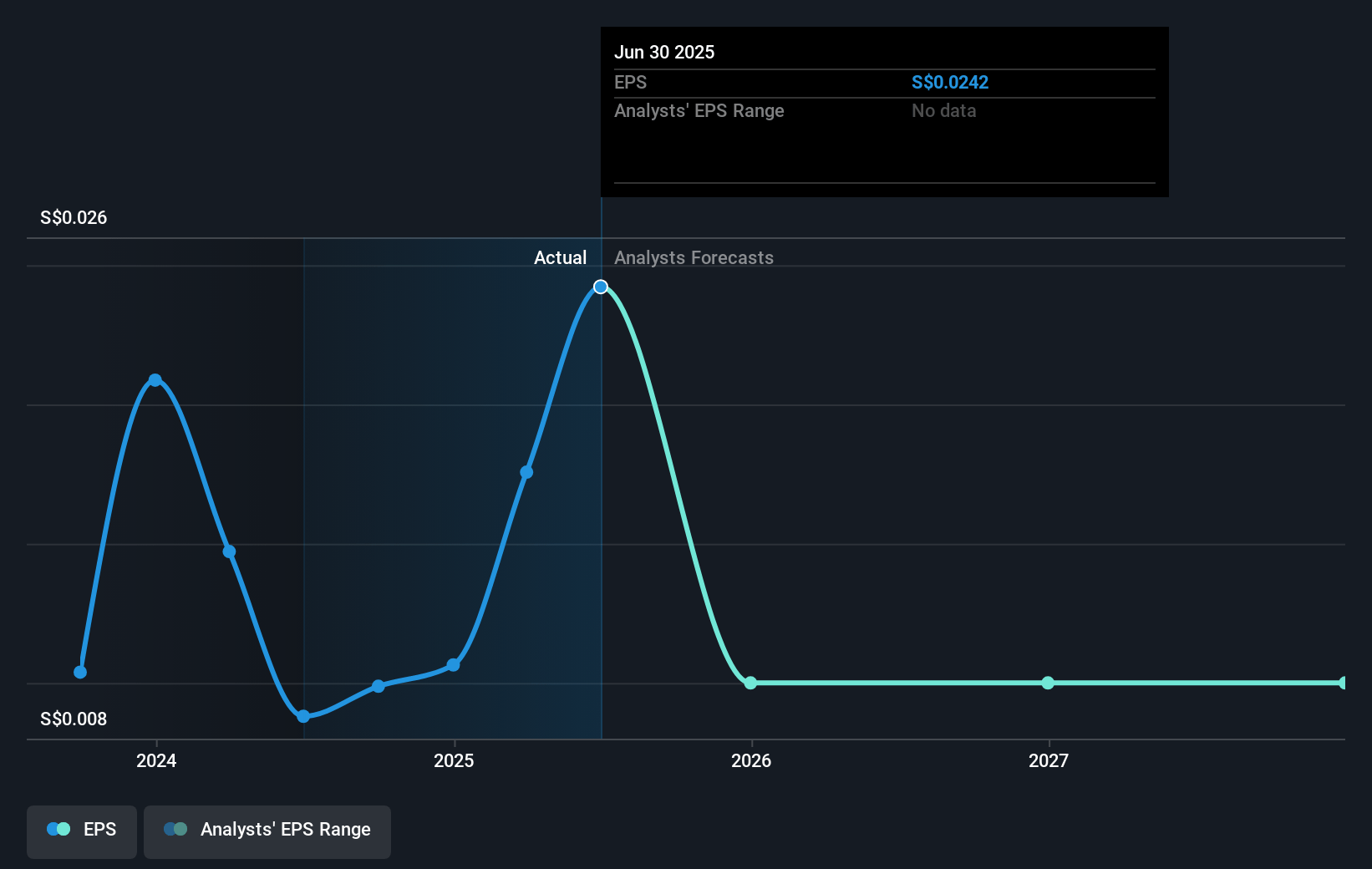
Task: Click the blue-teal dots icon beside EPS
Action: (58, 830)
